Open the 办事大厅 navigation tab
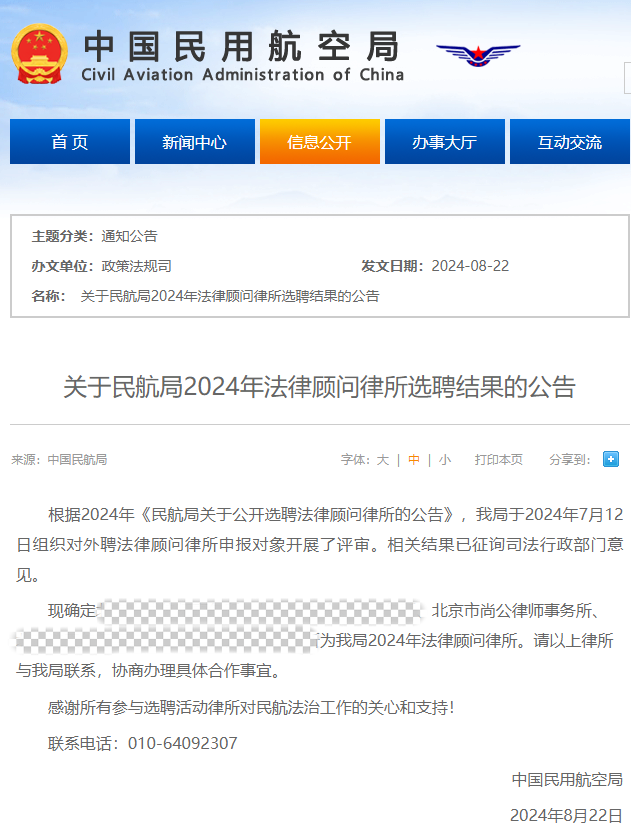Image resolution: width=631 pixels, height=828 pixels. tap(445, 142)
